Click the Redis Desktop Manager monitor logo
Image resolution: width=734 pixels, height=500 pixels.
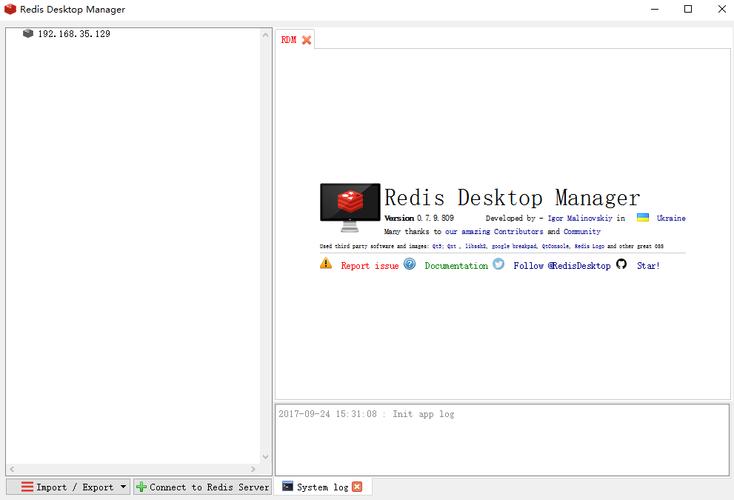(x=350, y=207)
